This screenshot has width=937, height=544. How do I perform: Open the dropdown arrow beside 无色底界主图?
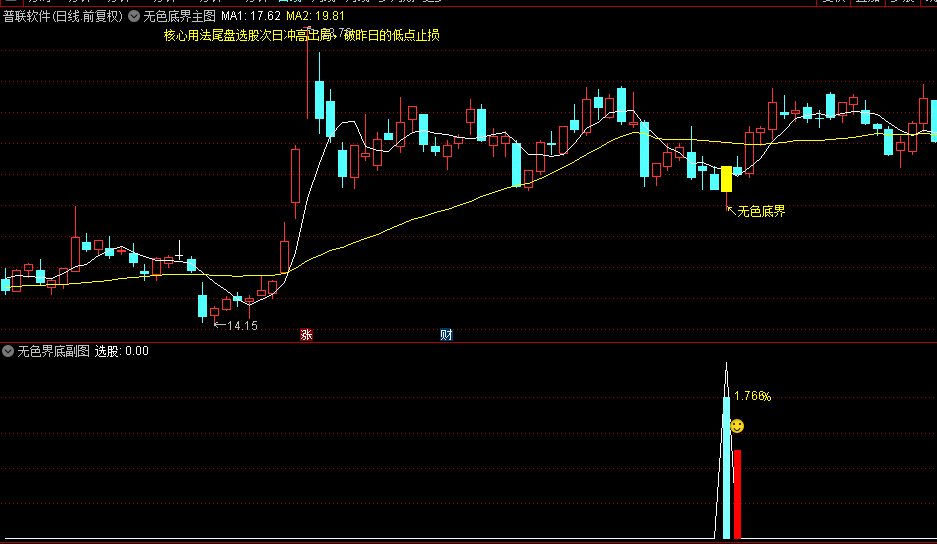click(x=134, y=16)
